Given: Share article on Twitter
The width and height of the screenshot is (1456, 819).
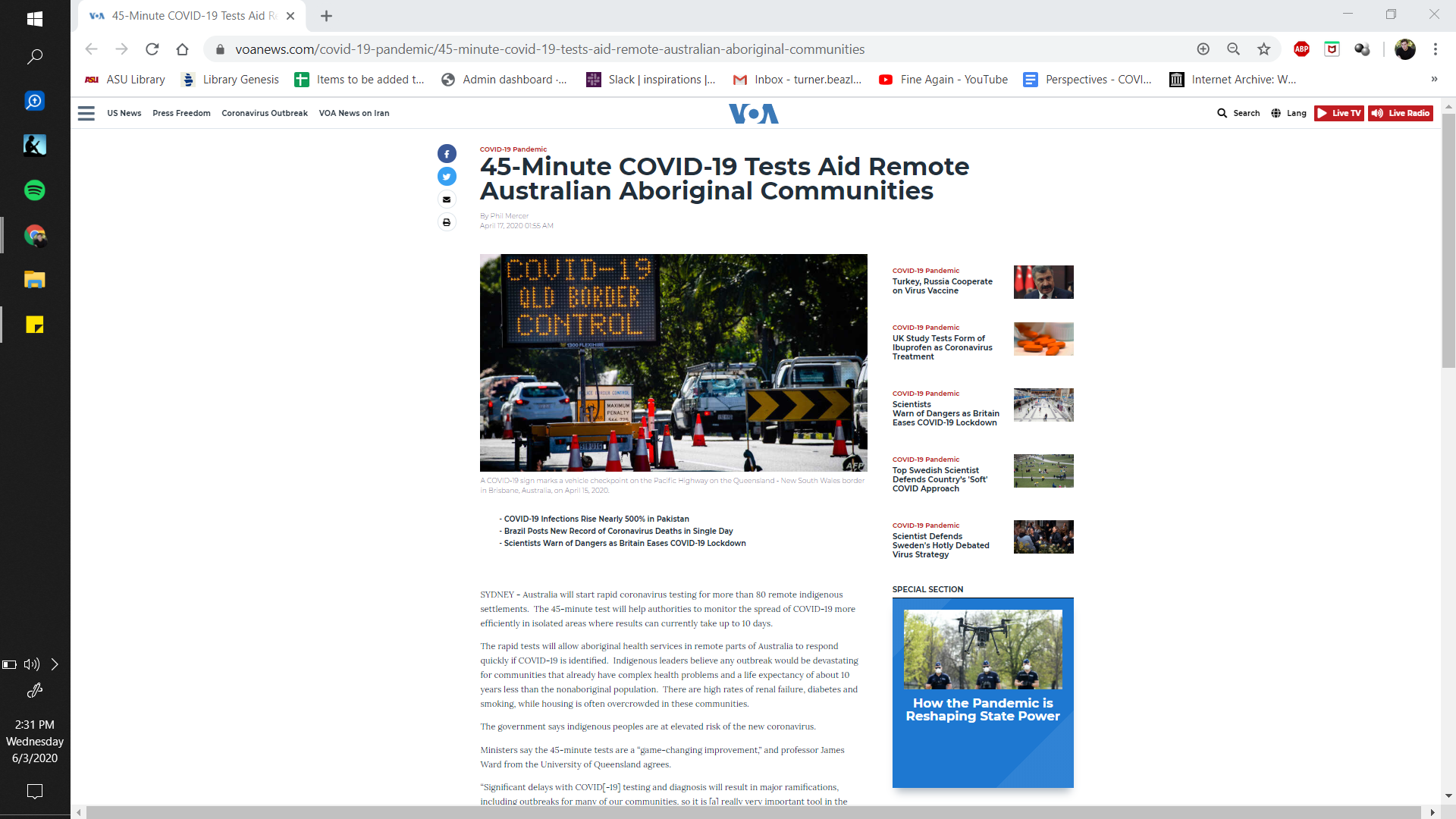Looking at the screenshot, I should (x=447, y=177).
